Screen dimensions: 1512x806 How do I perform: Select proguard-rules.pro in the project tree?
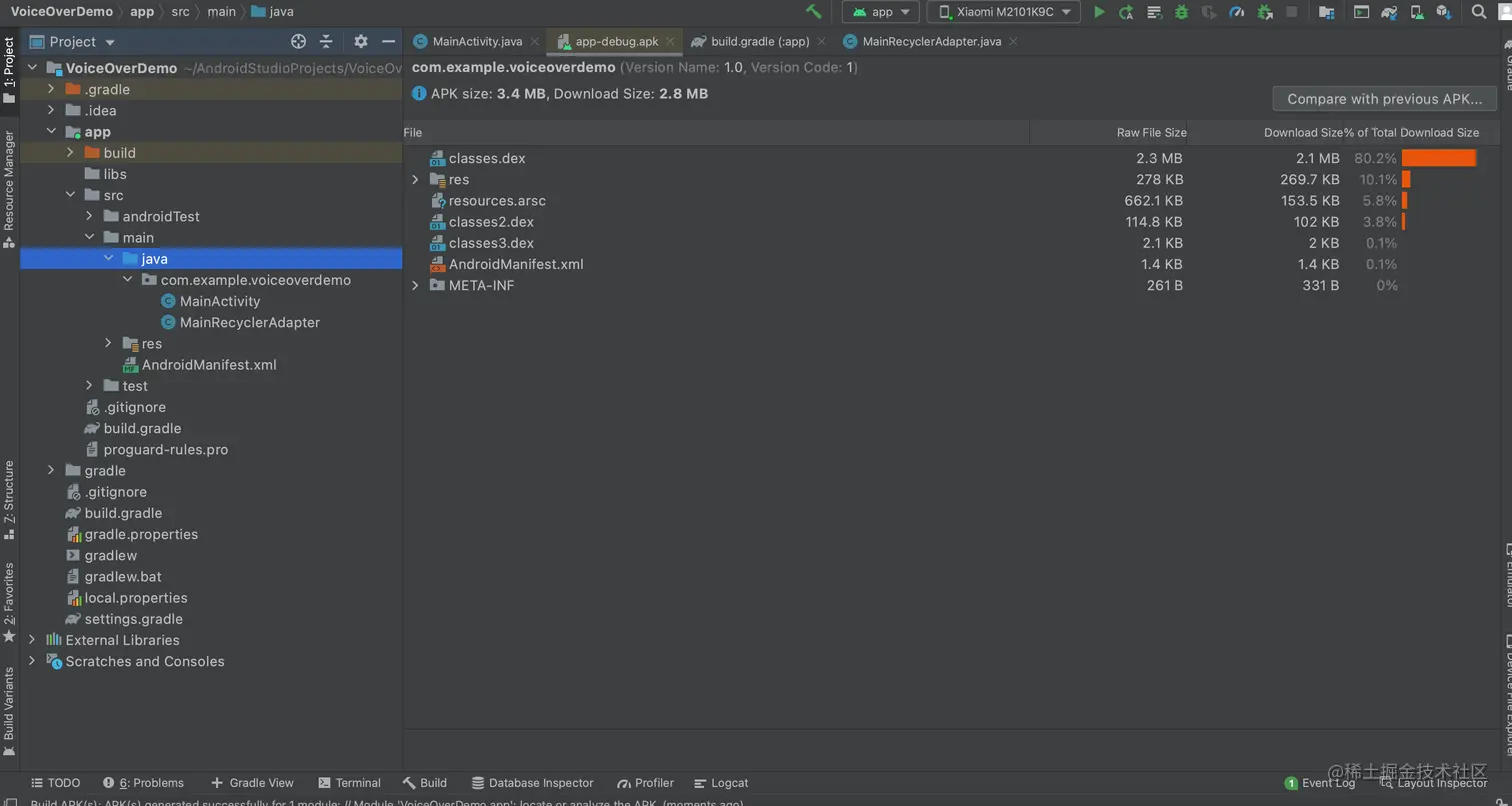click(166, 450)
